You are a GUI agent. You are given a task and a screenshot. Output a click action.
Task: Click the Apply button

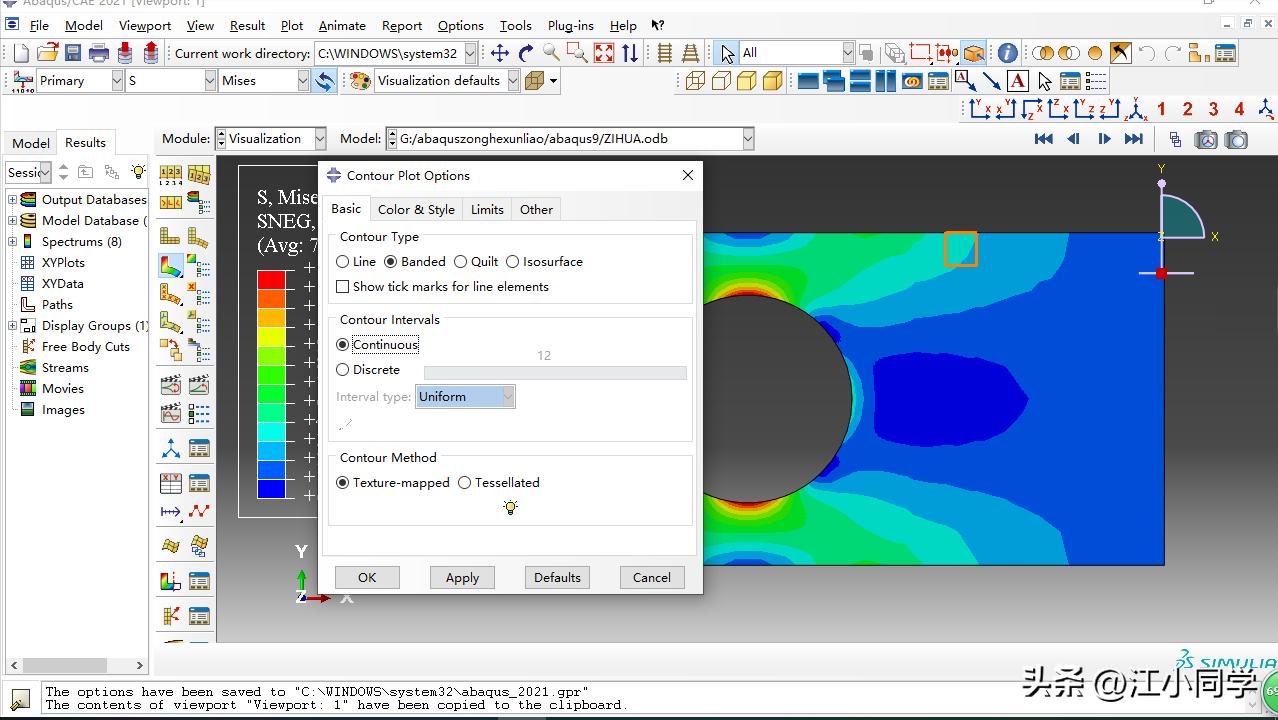[x=462, y=578]
